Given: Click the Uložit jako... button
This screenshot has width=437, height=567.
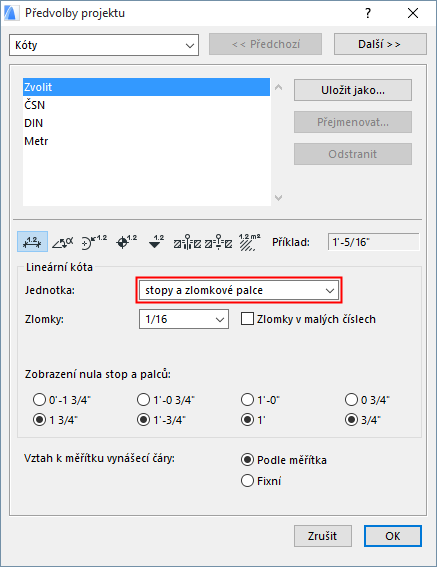Looking at the screenshot, I should click(x=353, y=90).
